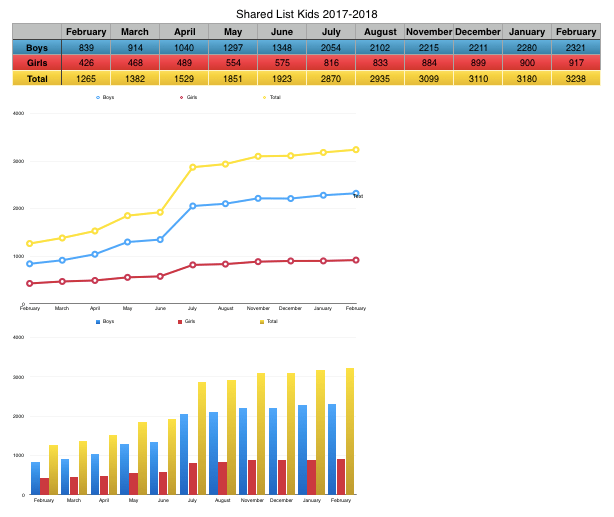
Task: Click the July data point on yellow Total line
Action: [x=193, y=167]
